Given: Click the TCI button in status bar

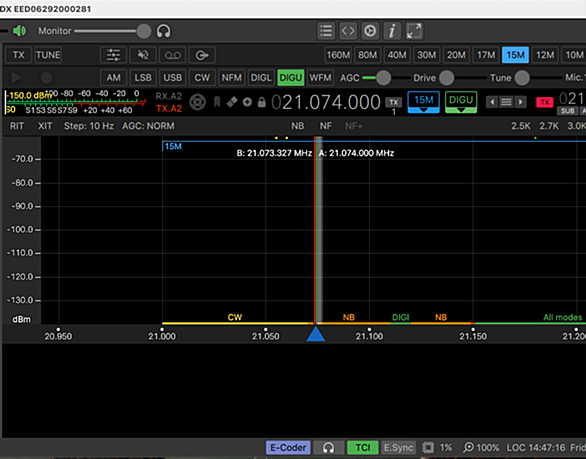Looking at the screenshot, I should (363, 447).
